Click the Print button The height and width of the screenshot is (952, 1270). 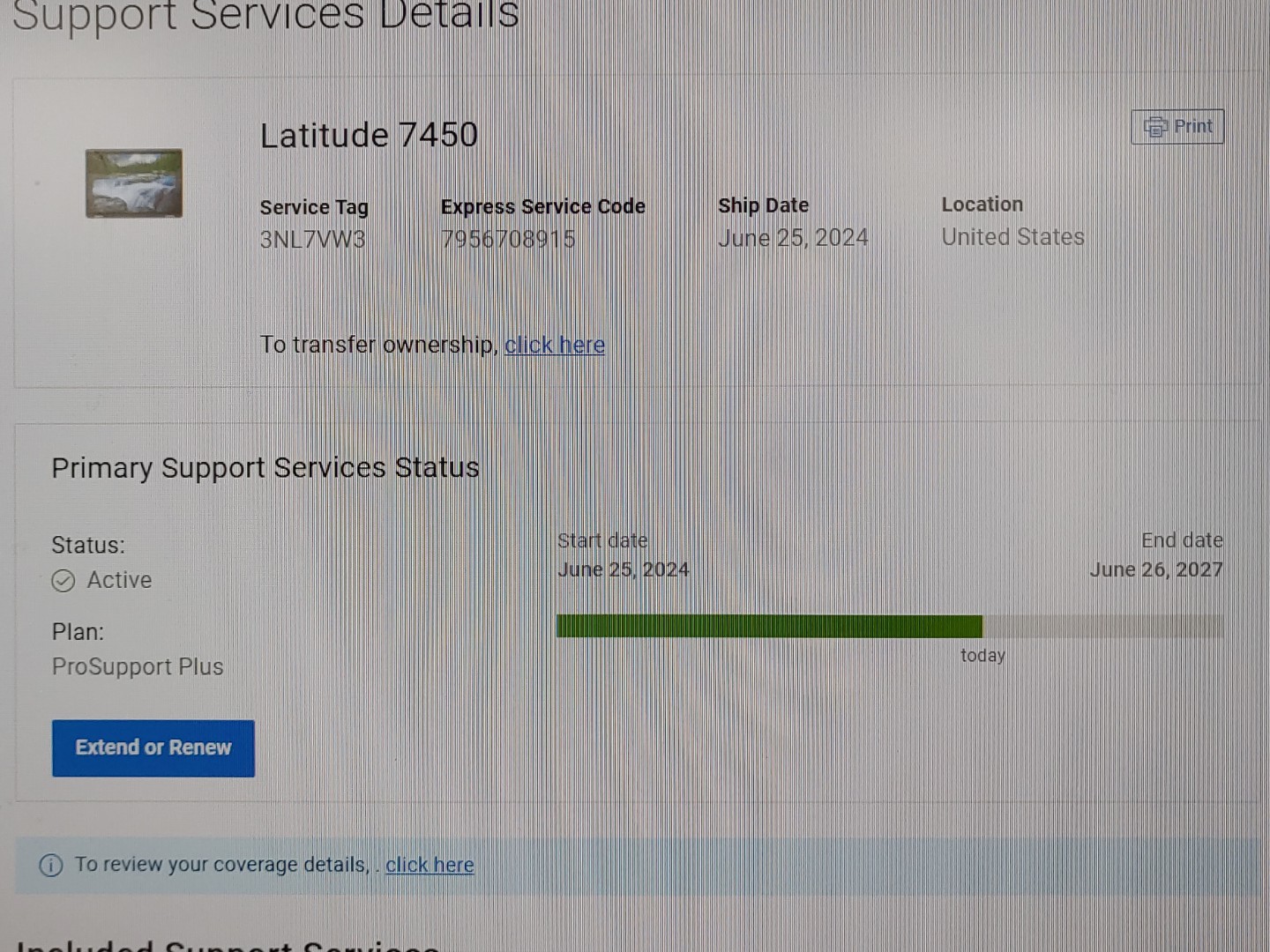pyautogui.click(x=1177, y=127)
